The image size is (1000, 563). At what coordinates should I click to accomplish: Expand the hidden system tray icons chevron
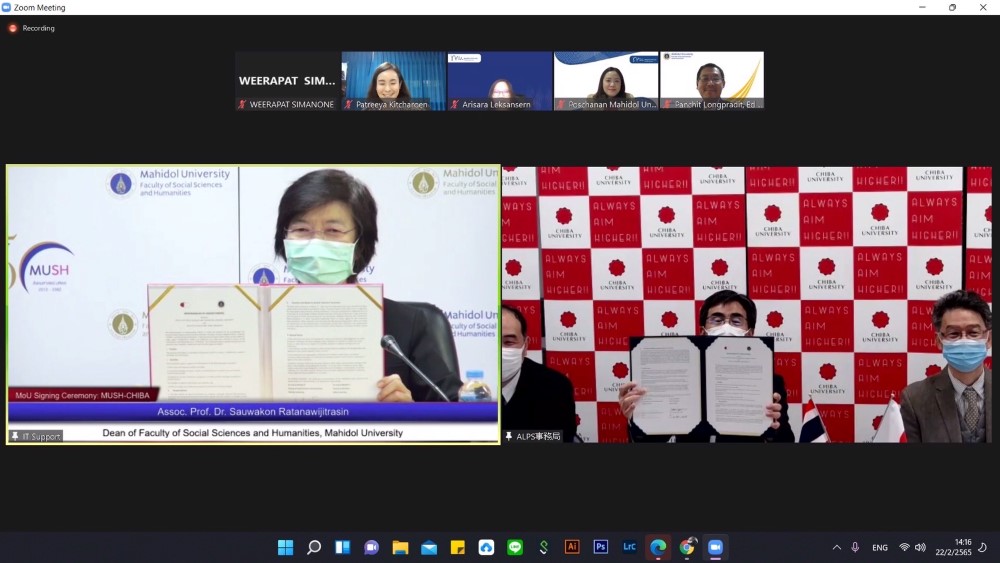pos(836,547)
